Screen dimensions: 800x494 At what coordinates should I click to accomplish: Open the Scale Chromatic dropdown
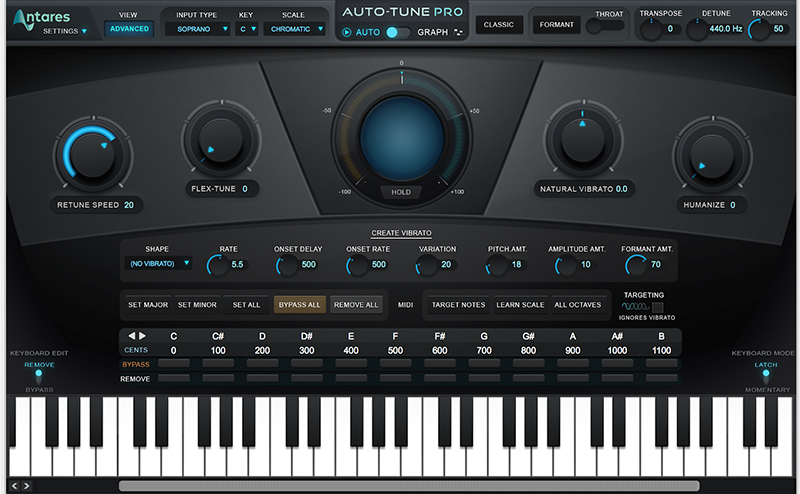click(295, 29)
